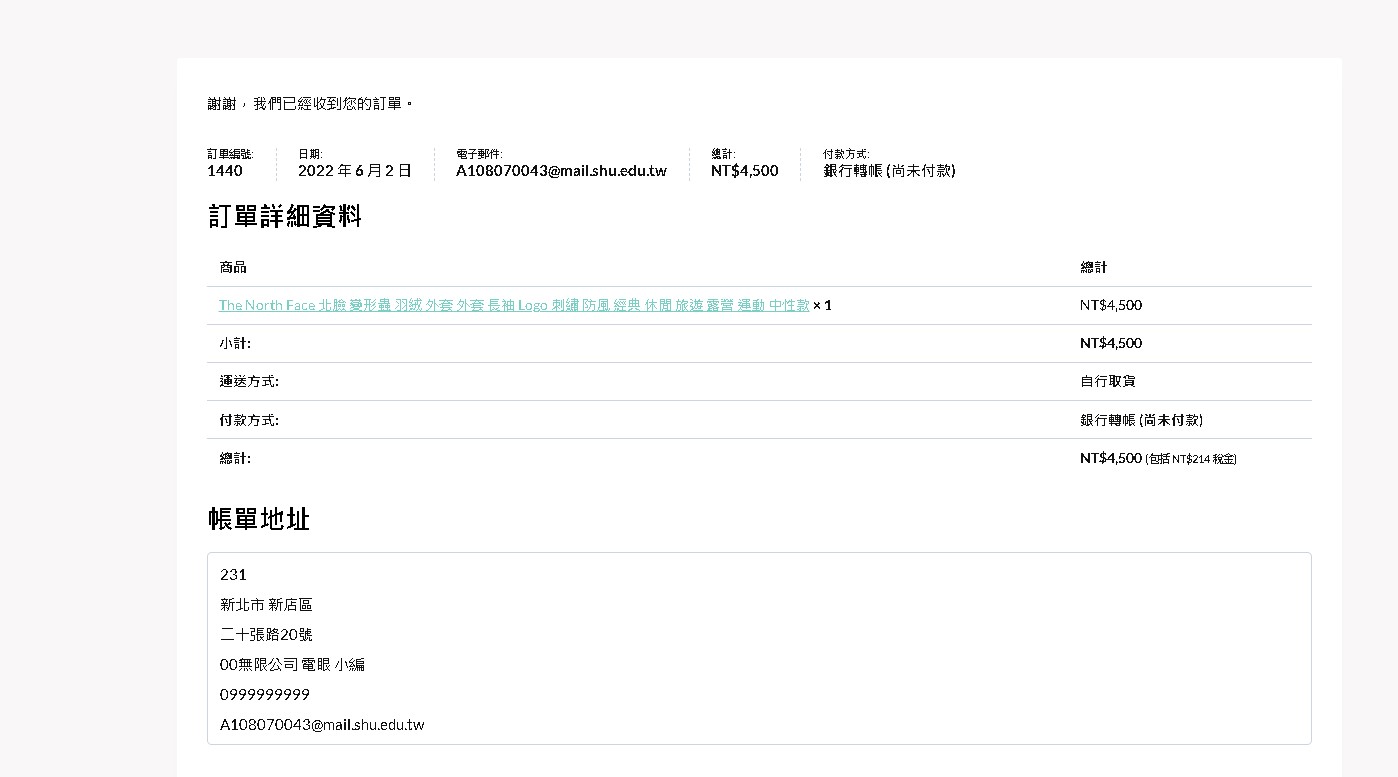Click the 訂單詳細資料 heading
1398x777 pixels.
(x=285, y=216)
